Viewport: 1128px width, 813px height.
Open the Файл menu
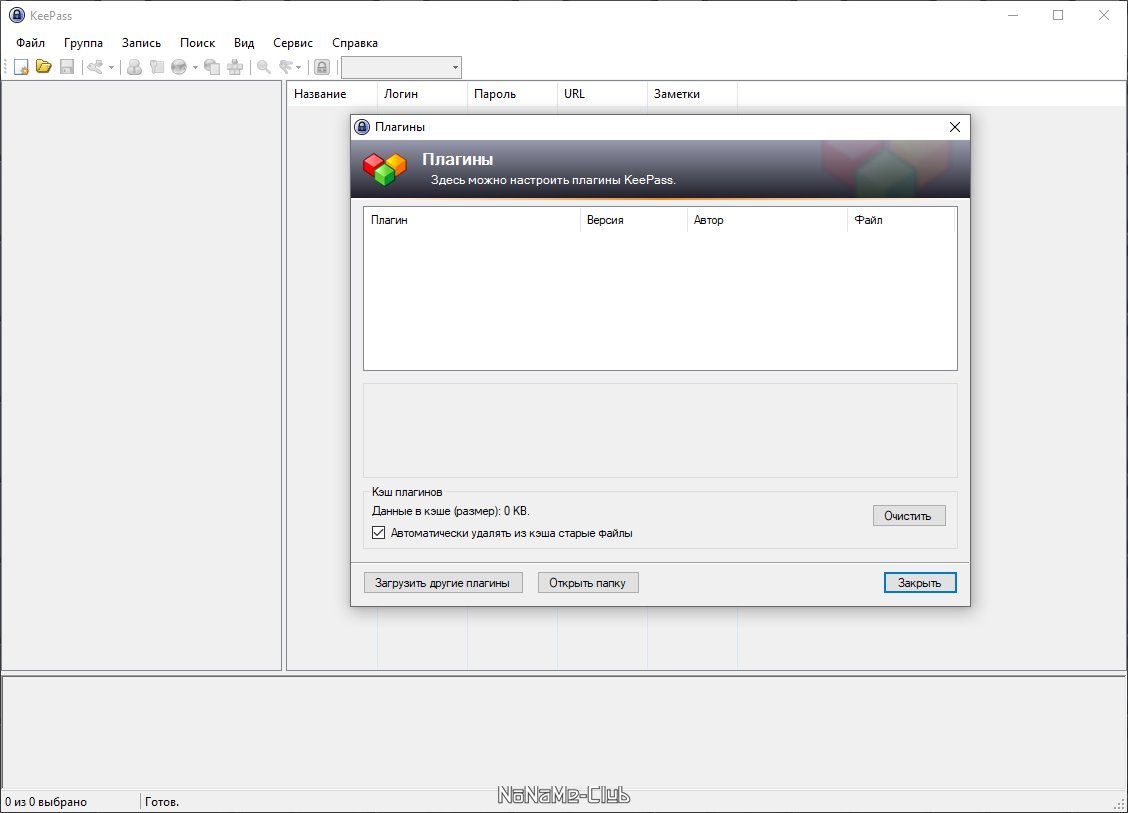tap(30, 43)
